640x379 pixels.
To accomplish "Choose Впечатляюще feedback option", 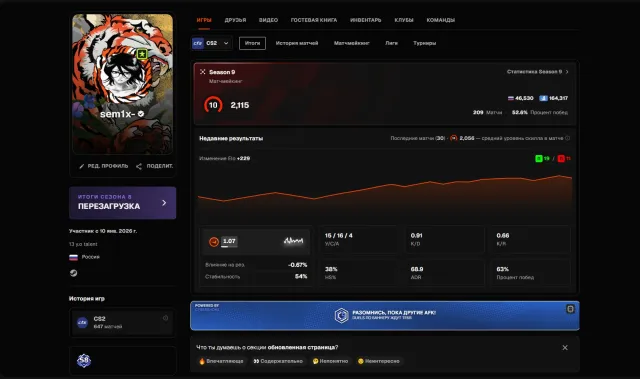I will (x=221, y=361).
